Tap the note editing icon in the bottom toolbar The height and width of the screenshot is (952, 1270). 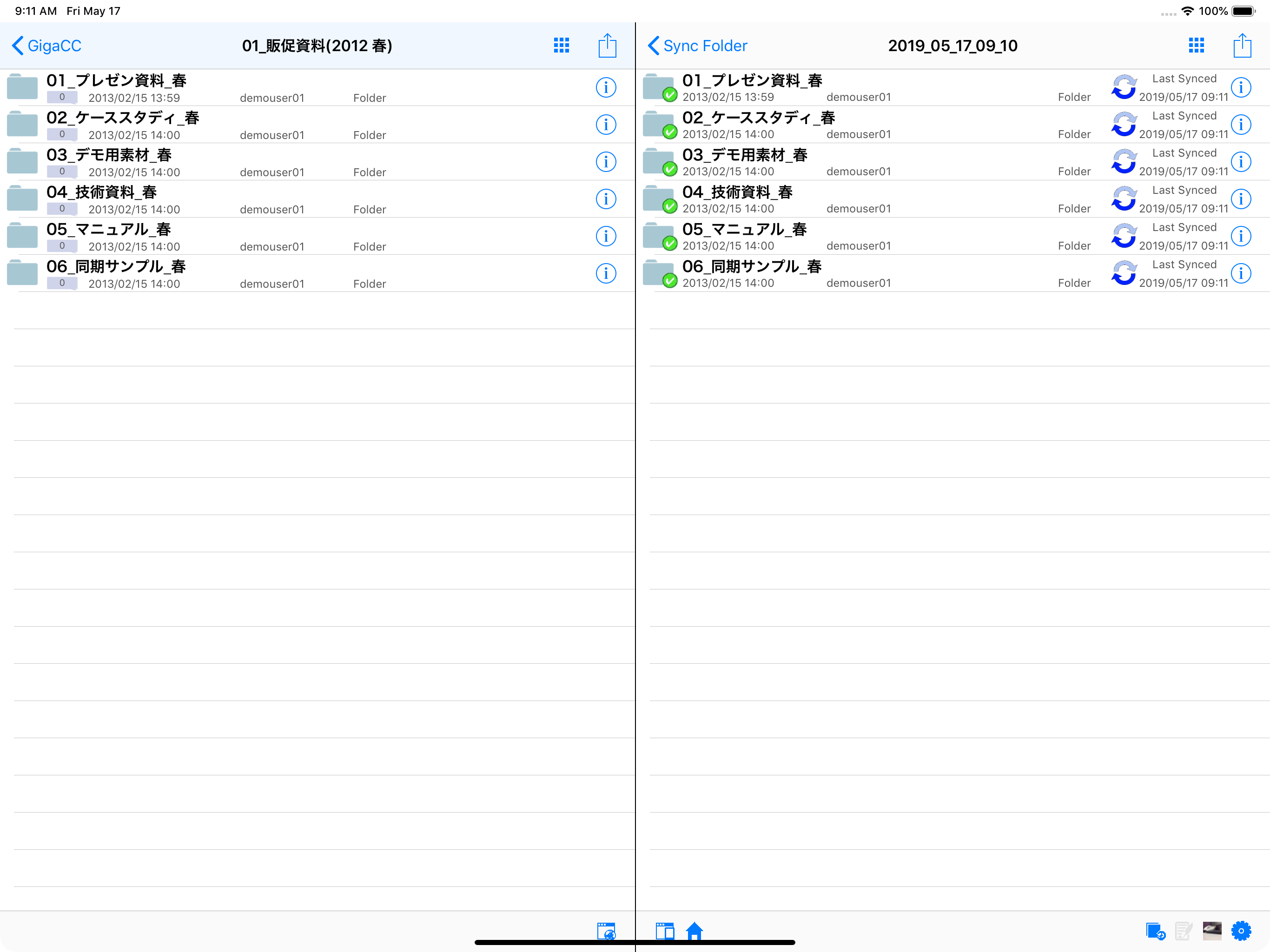[1184, 931]
